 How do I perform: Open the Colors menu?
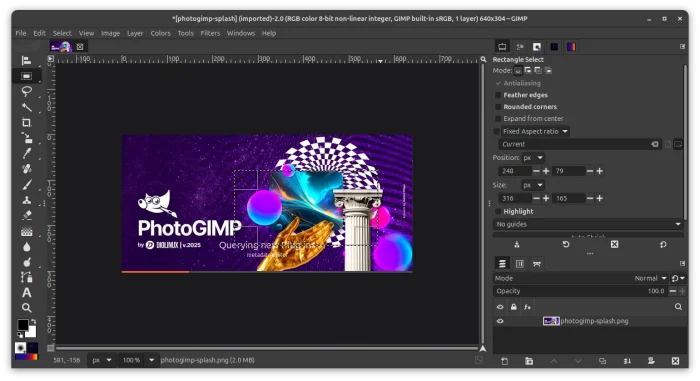[160, 33]
